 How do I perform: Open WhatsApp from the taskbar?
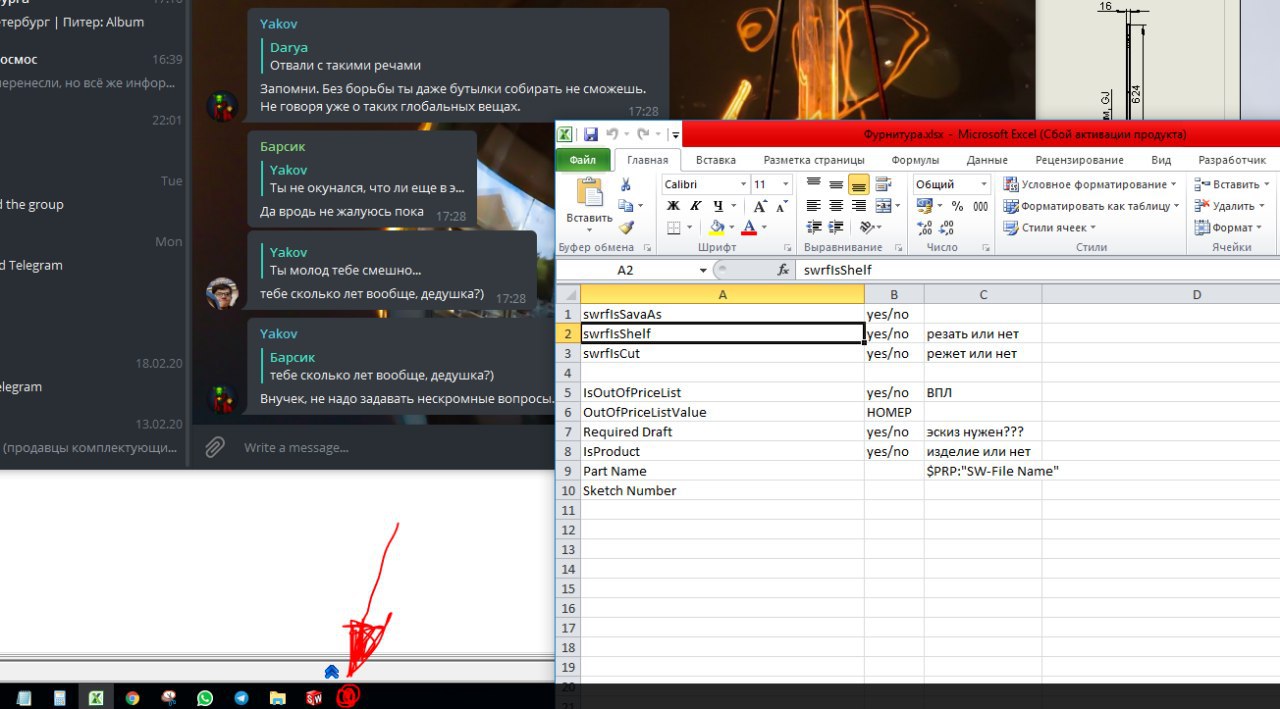205,697
